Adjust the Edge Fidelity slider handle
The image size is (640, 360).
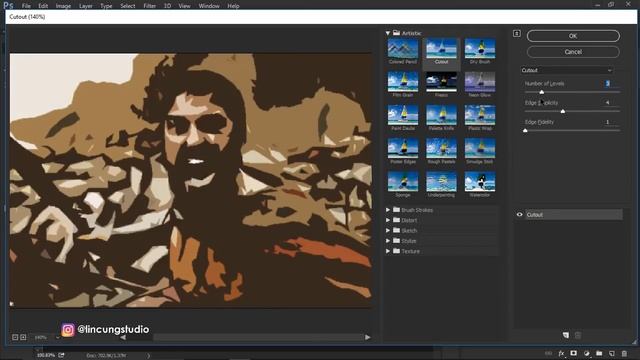pos(525,131)
